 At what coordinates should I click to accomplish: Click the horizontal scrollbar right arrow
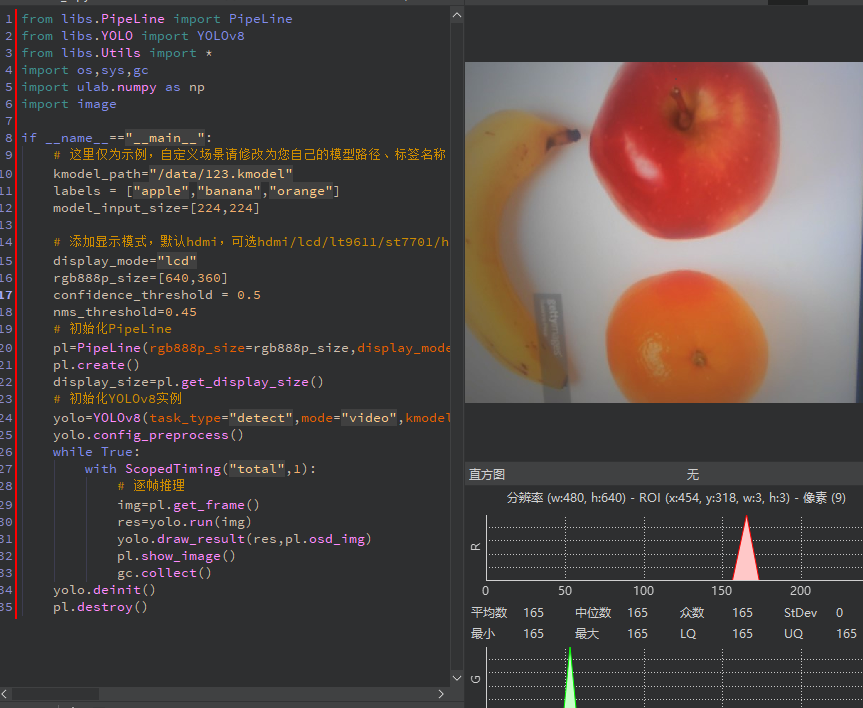coord(442,693)
